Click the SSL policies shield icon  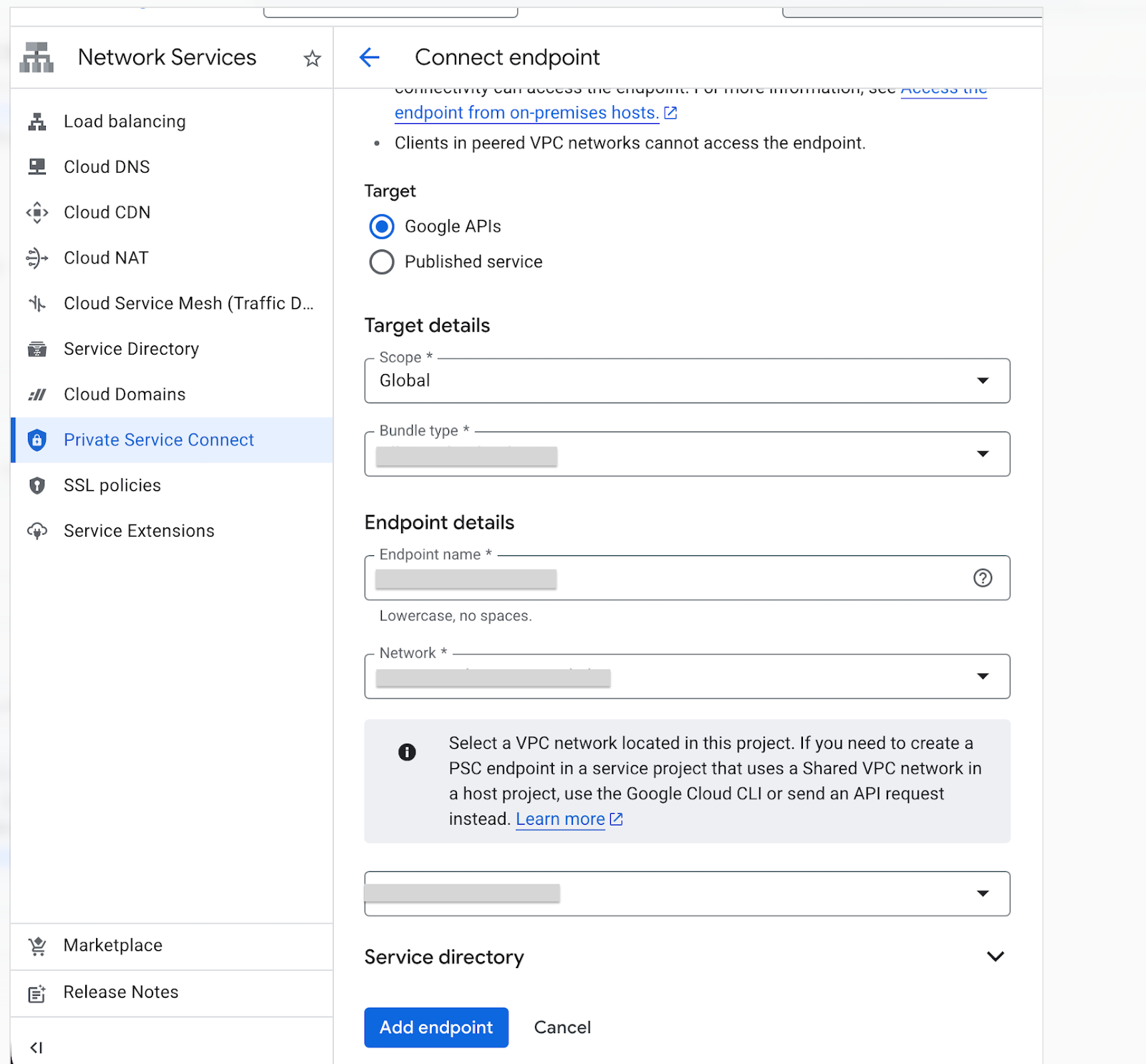point(37,486)
